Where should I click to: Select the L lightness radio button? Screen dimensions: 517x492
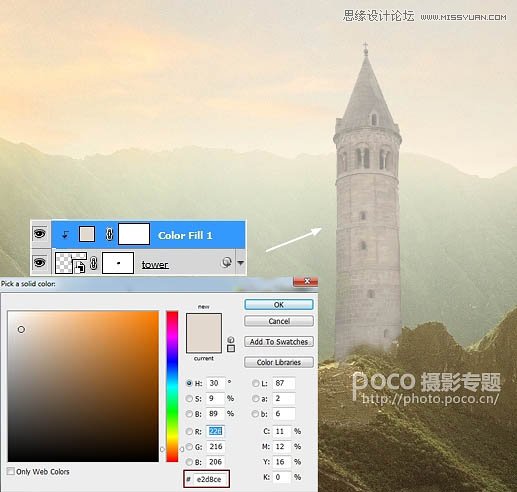pyautogui.click(x=256, y=383)
